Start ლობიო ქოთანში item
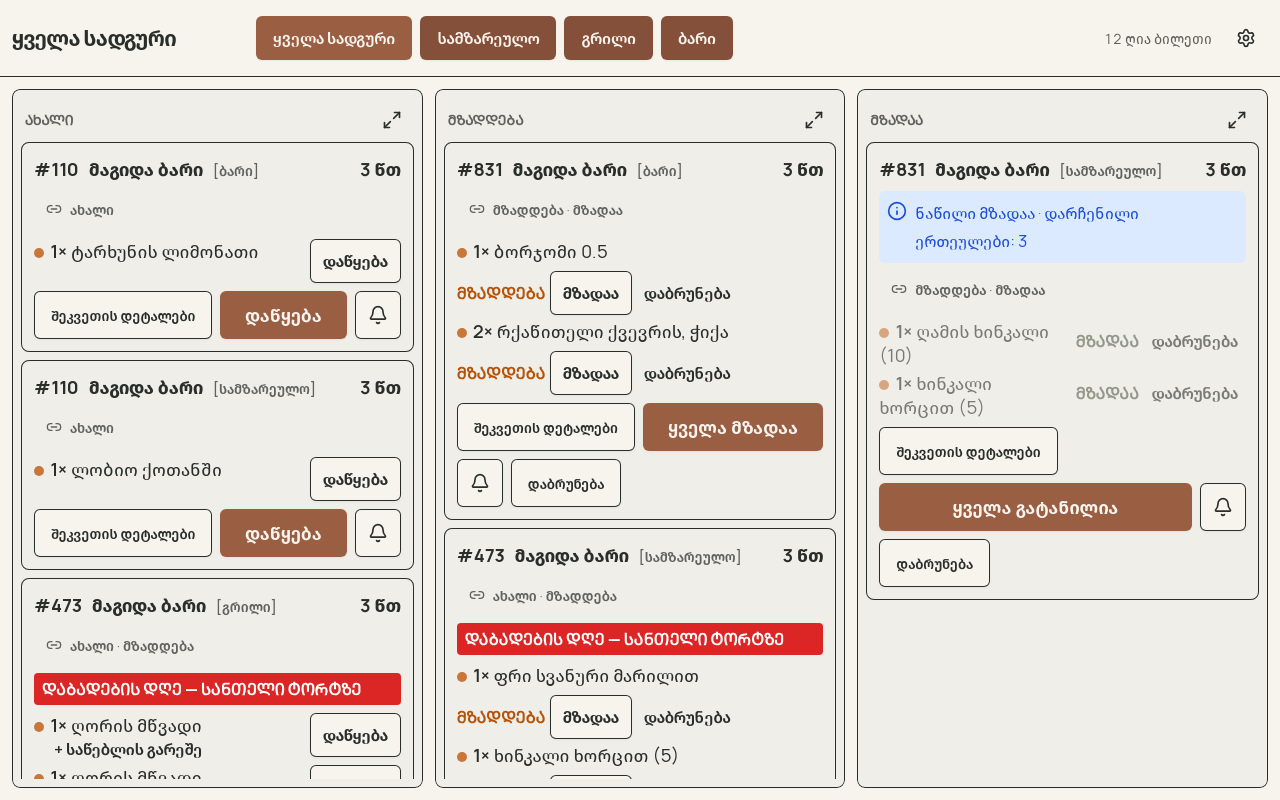This screenshot has width=1280, height=800. (x=355, y=479)
